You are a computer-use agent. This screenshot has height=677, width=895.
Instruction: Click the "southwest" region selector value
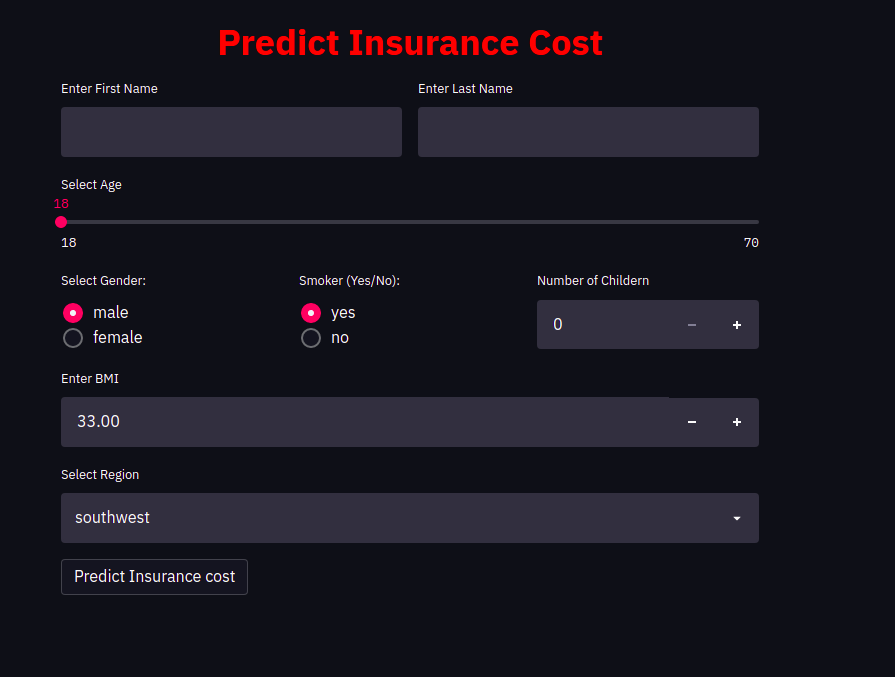pos(112,518)
